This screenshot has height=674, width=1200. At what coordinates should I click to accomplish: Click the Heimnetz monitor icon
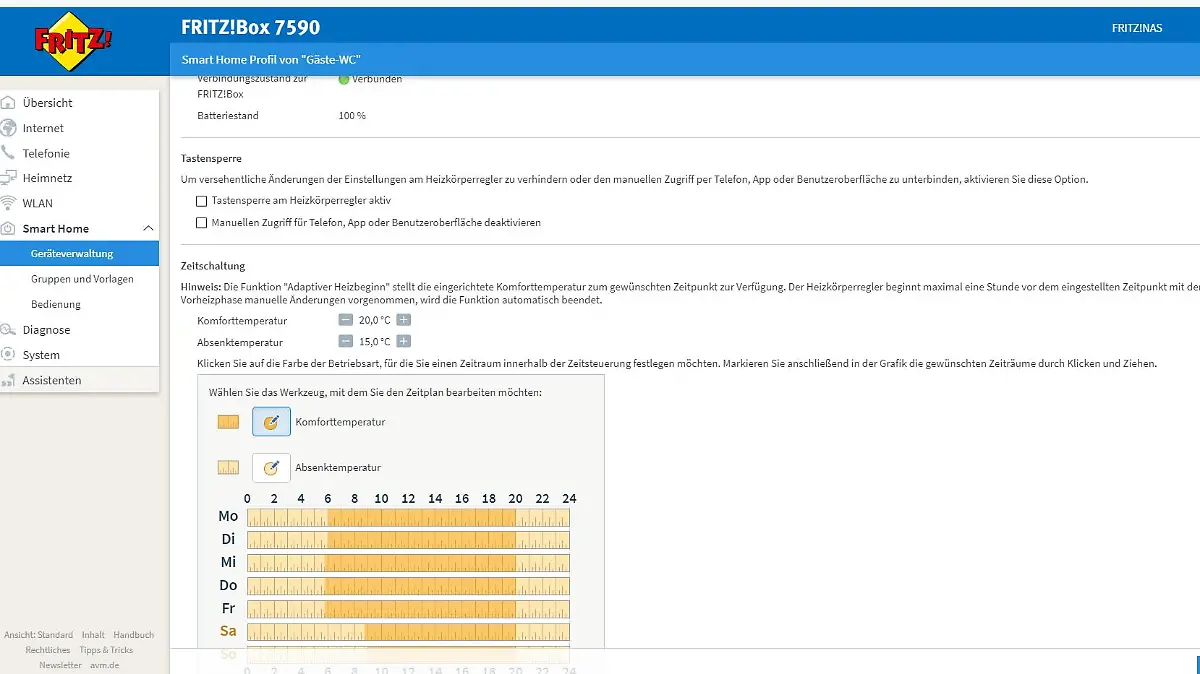pyautogui.click(x=9, y=178)
